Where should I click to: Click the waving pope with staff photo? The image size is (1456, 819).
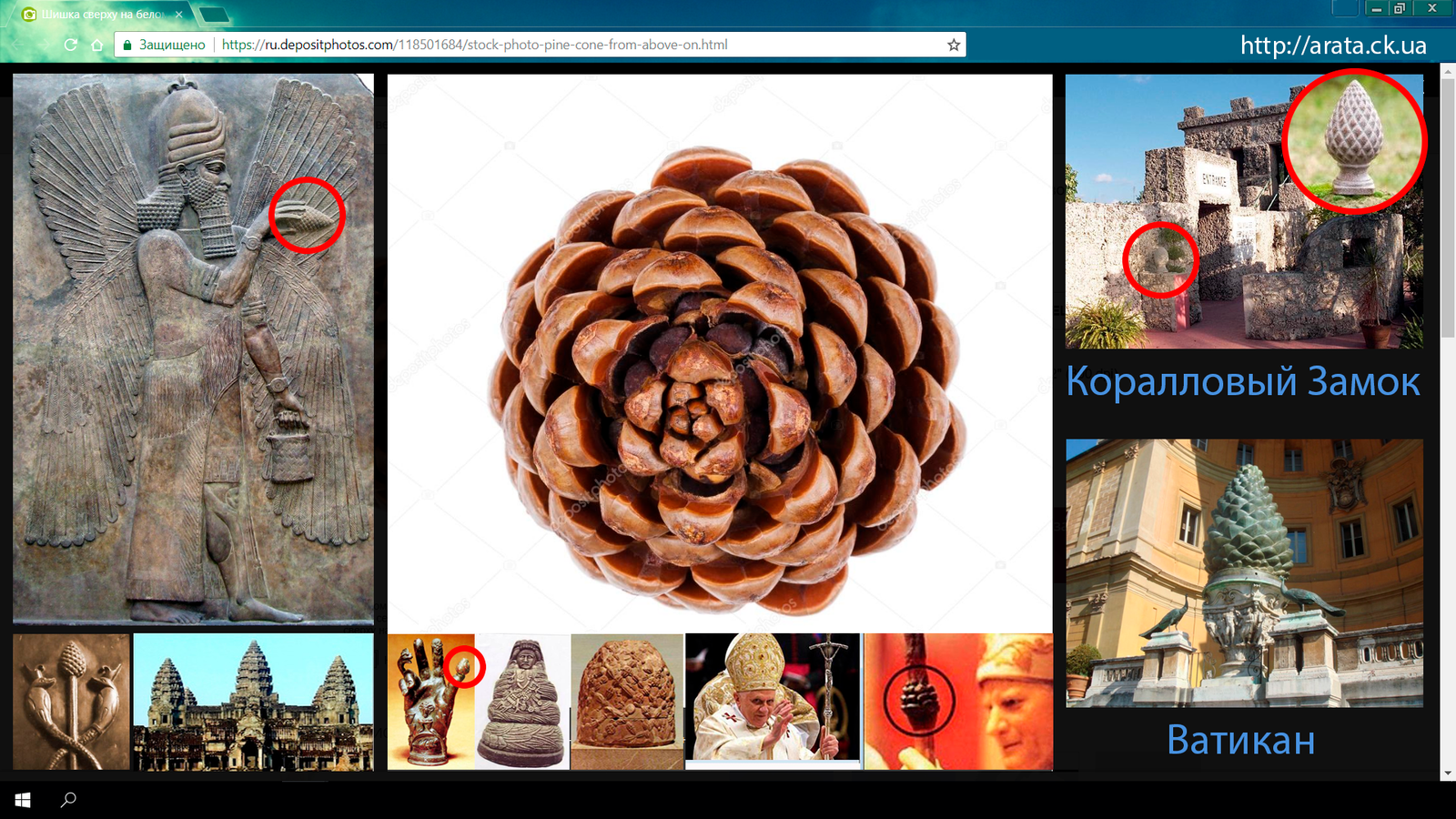pos(773,697)
